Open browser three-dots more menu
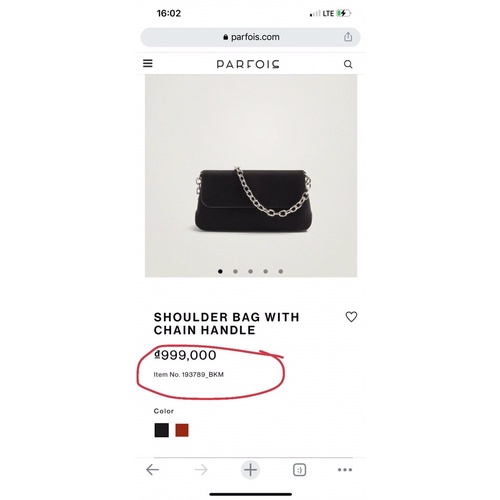Viewport: 500px width, 500px height. click(345, 470)
